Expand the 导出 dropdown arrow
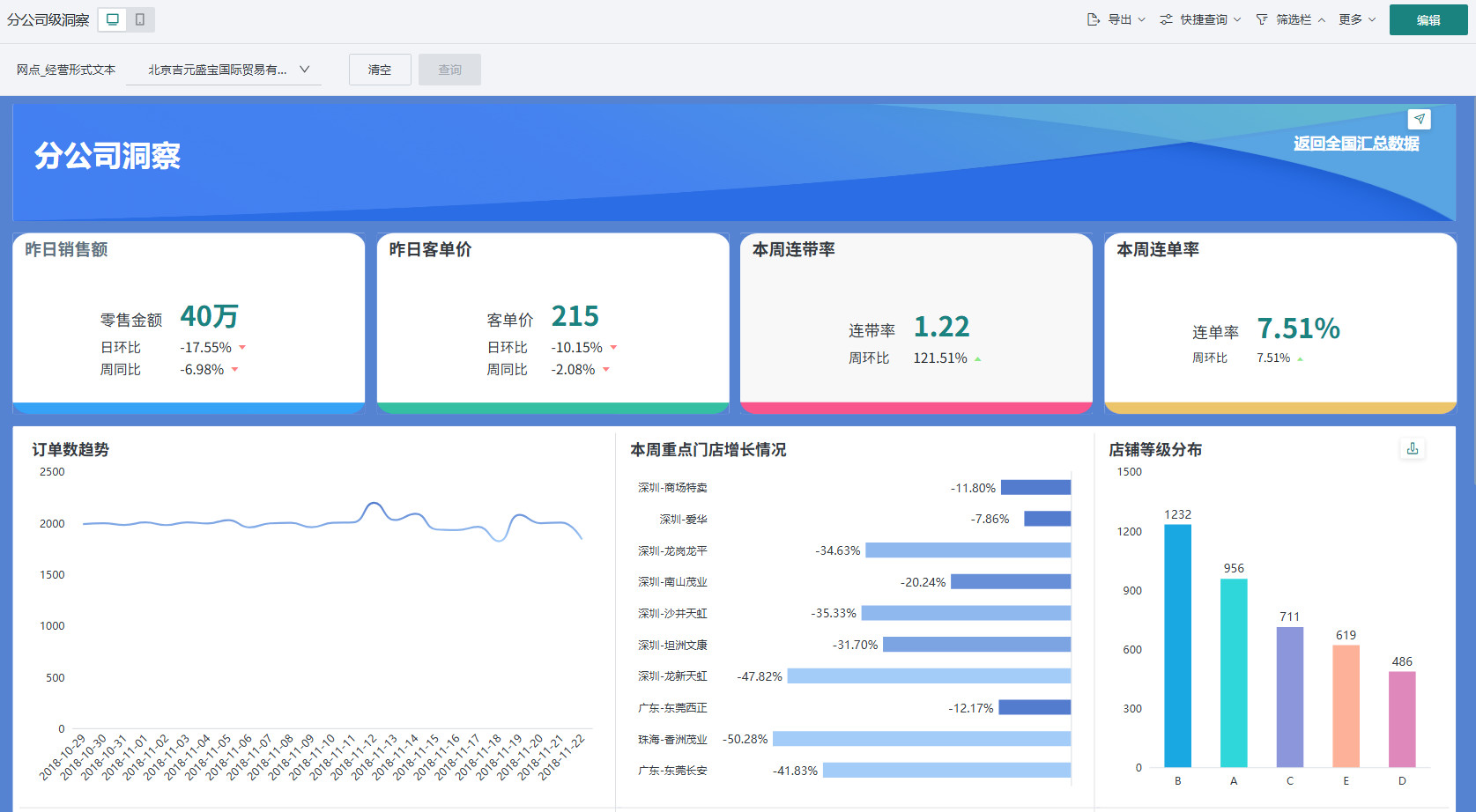Image resolution: width=1476 pixels, height=812 pixels. [1142, 19]
